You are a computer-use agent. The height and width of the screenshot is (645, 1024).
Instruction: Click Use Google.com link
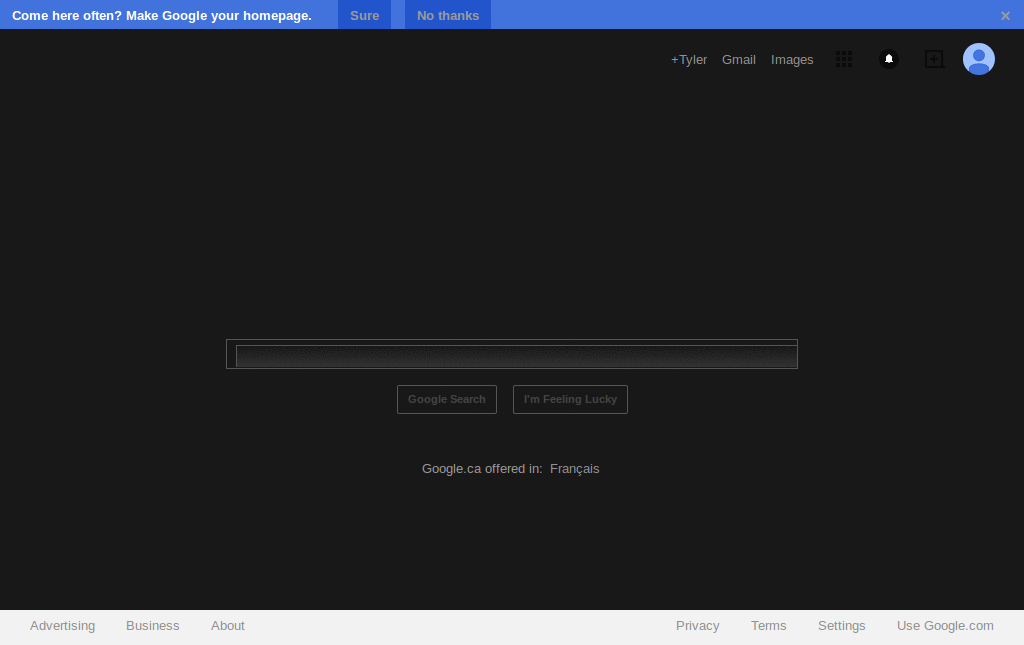pos(945,625)
